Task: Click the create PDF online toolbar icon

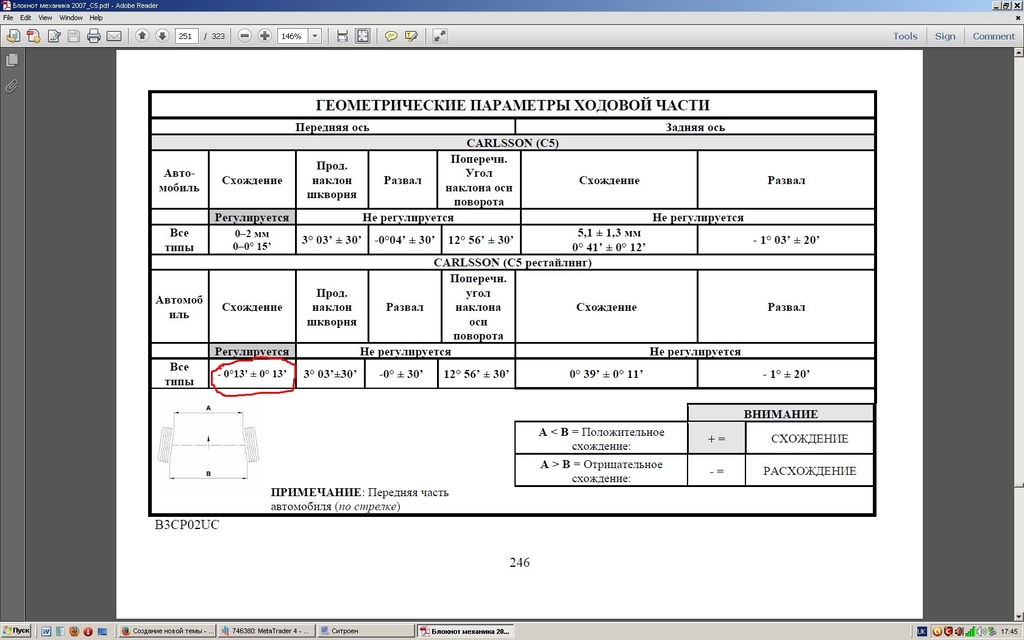Action: tap(12, 36)
